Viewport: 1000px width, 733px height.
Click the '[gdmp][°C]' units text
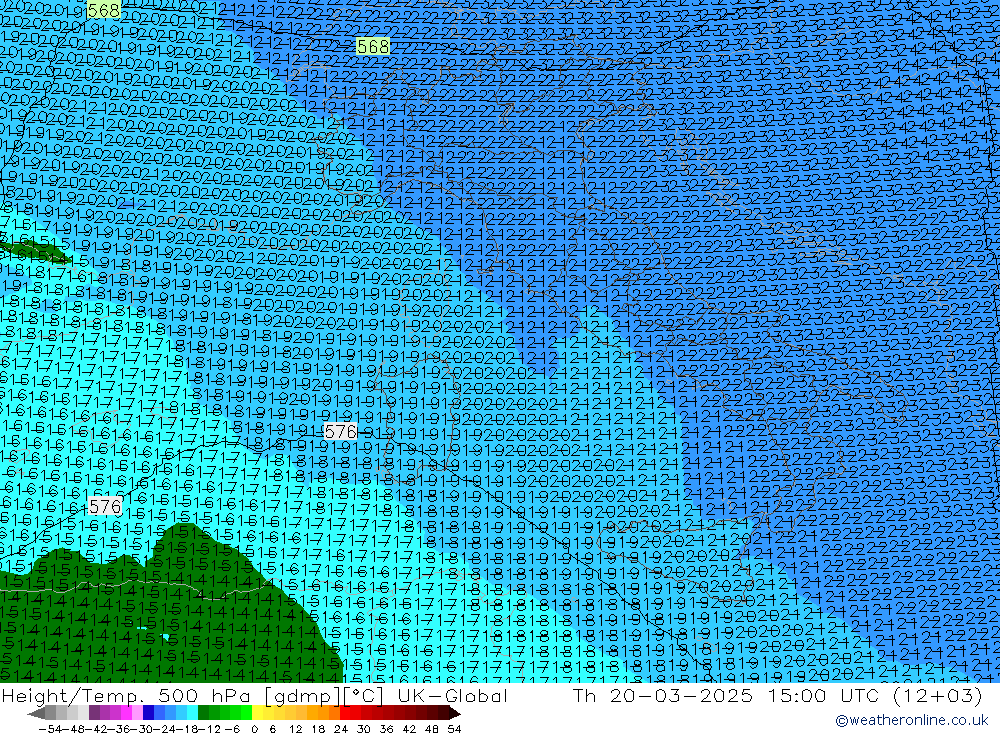coord(323,695)
